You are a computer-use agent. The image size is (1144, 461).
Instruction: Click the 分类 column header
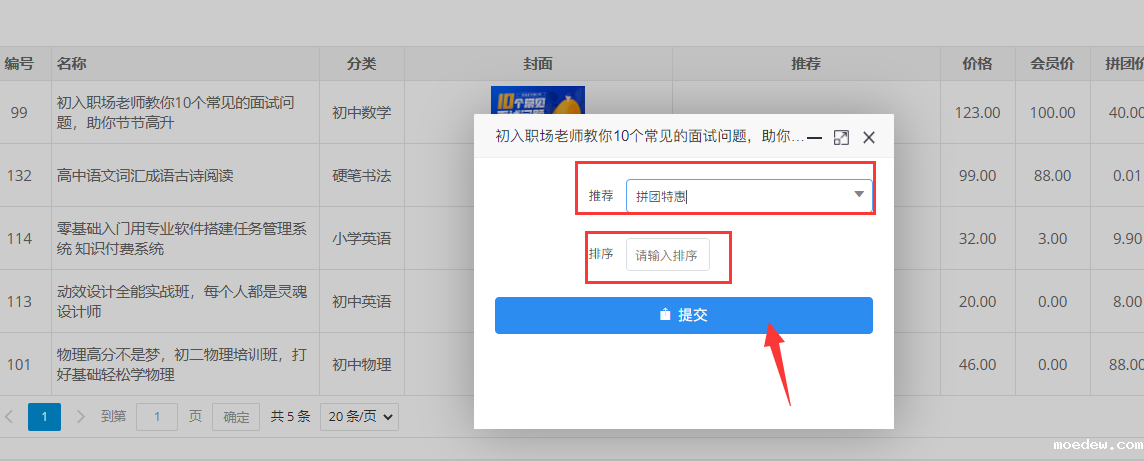361,64
